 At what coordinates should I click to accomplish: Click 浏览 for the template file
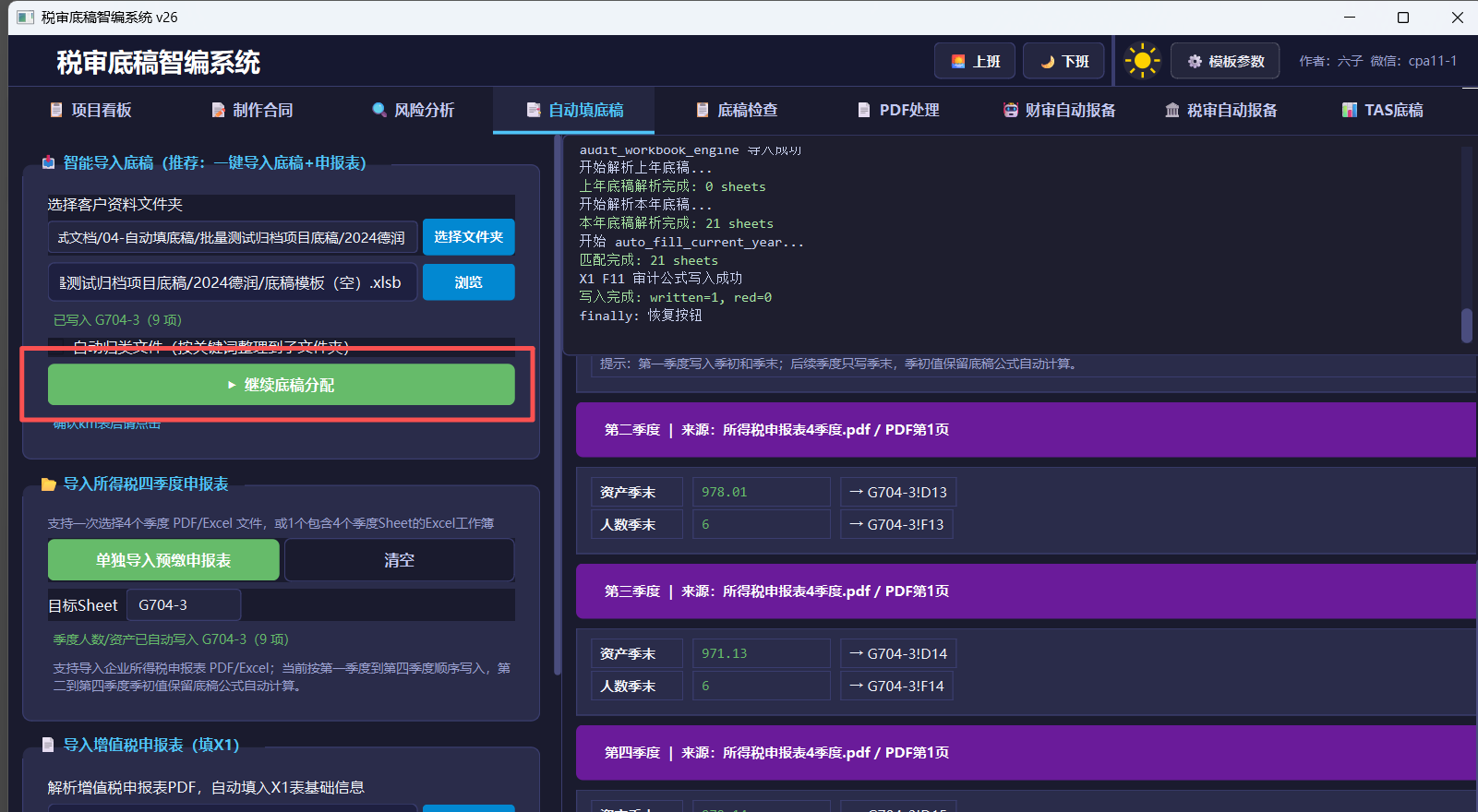click(469, 282)
